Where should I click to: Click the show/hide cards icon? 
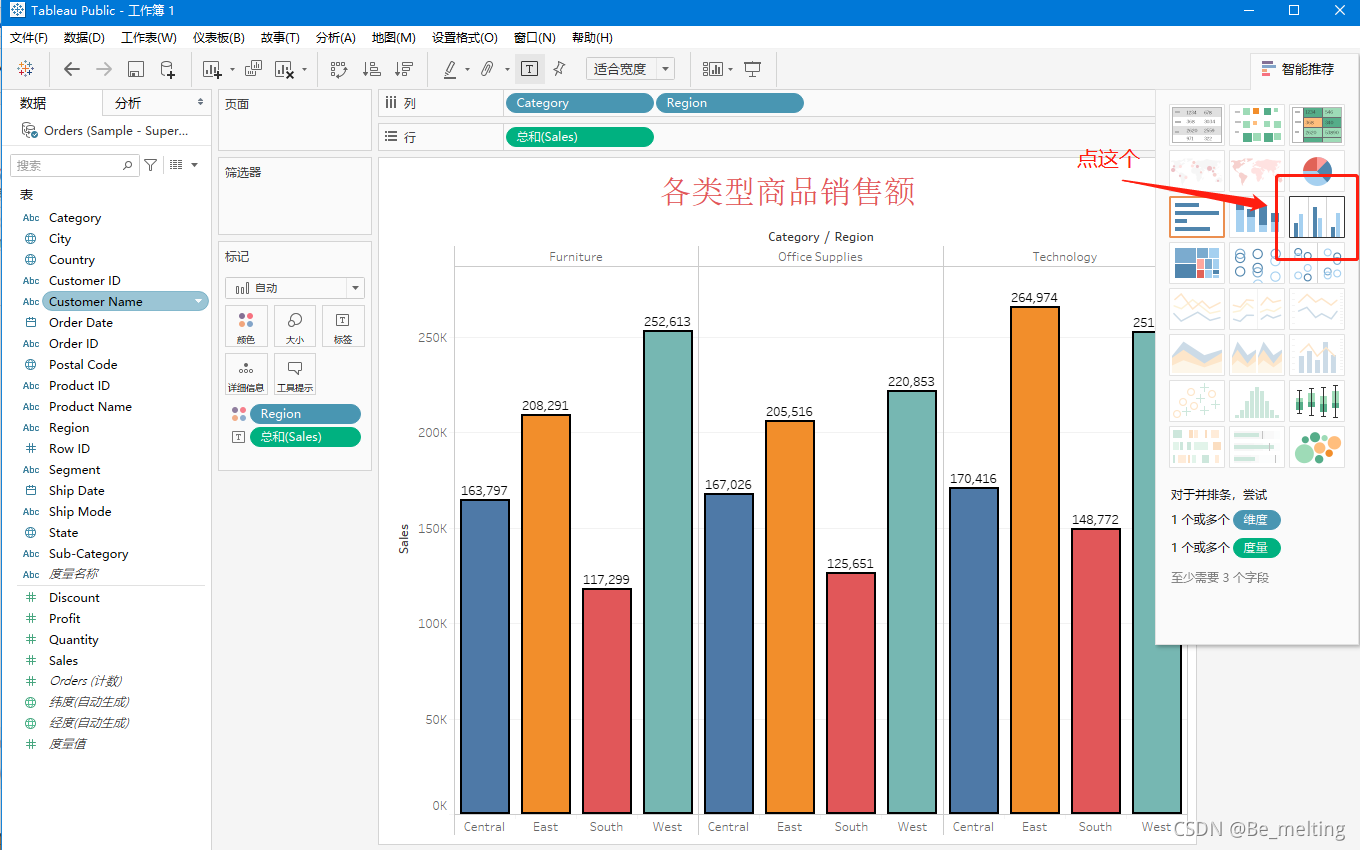tap(712, 69)
